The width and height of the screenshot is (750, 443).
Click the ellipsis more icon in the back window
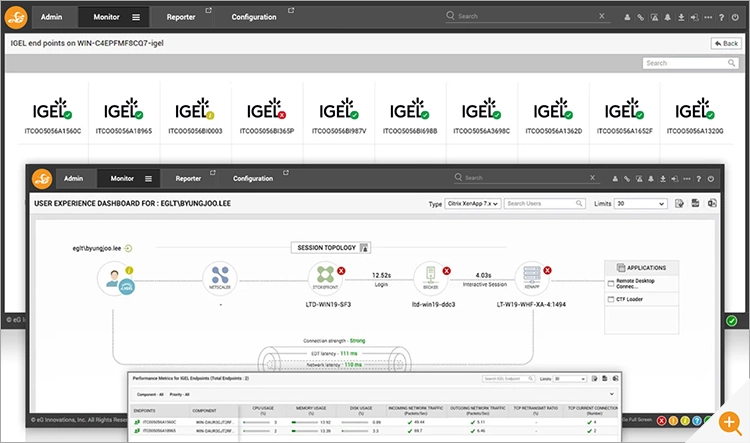point(708,17)
